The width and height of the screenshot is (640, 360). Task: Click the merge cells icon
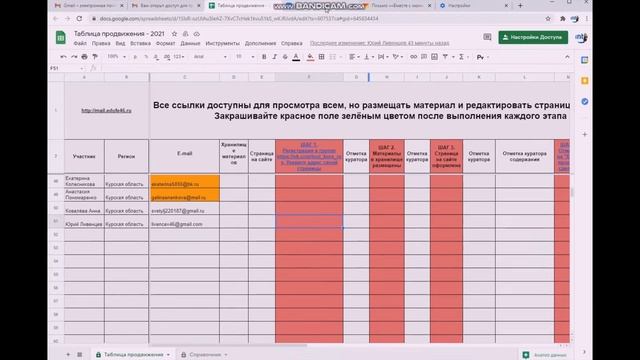(x=333, y=57)
